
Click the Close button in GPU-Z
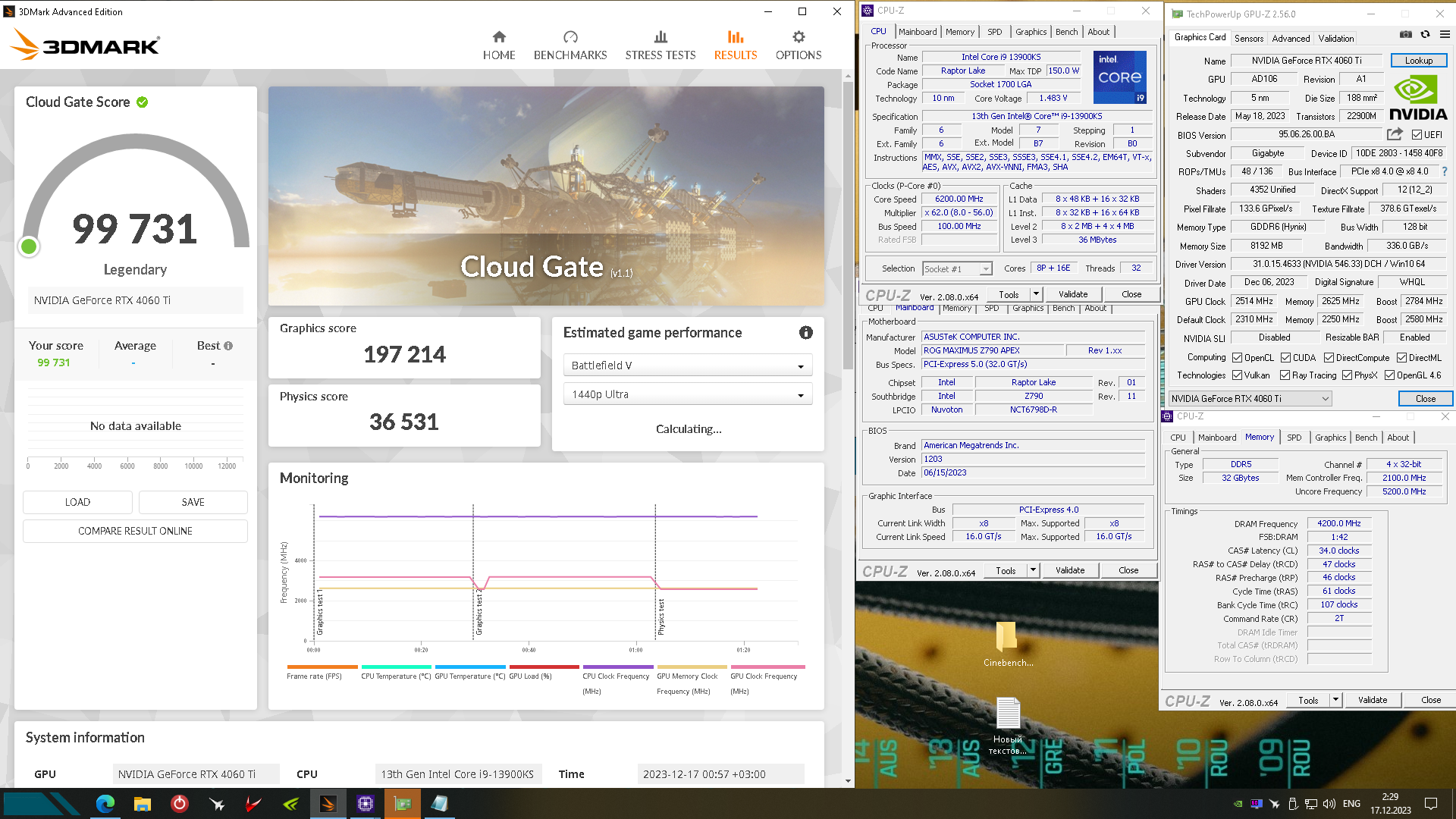click(1426, 399)
